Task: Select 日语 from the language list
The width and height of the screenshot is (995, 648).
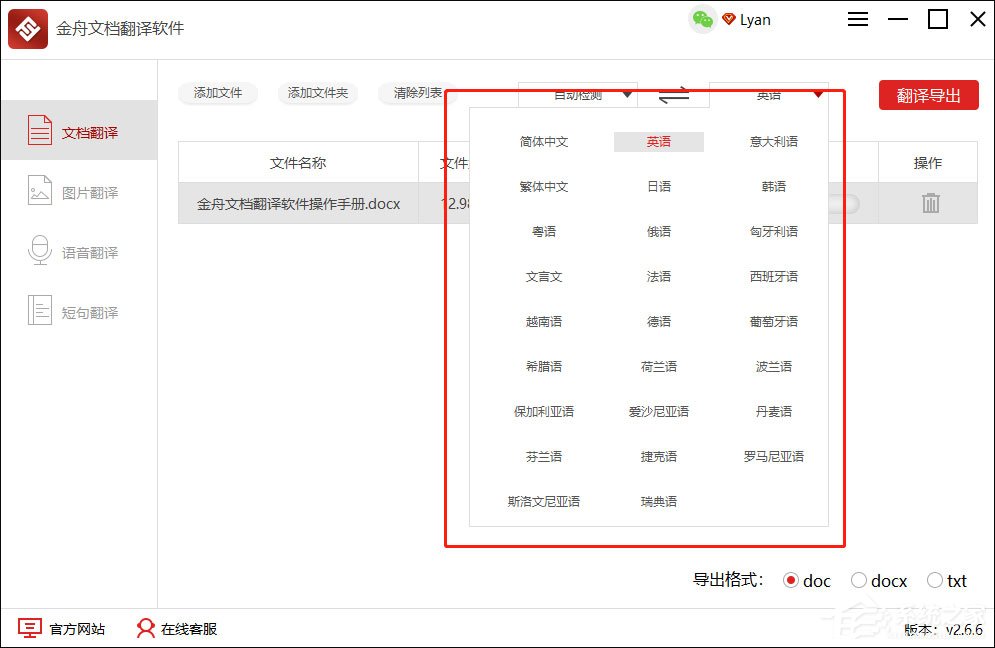Action: pos(657,187)
